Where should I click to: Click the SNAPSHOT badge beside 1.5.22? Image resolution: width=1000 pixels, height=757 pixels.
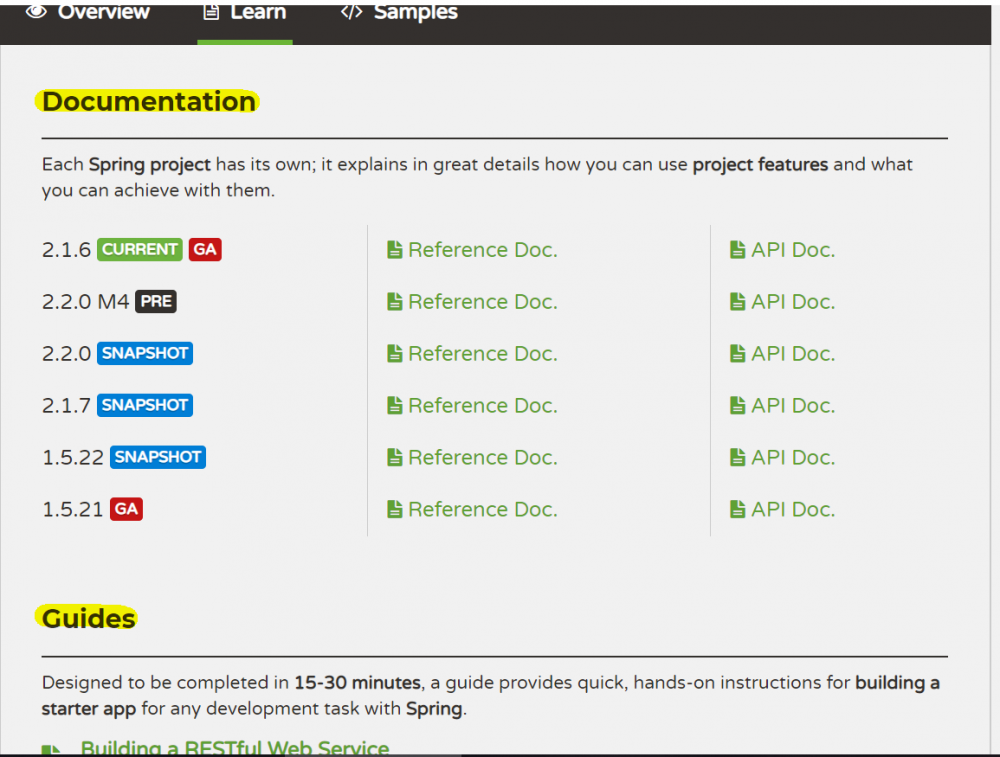[158, 457]
